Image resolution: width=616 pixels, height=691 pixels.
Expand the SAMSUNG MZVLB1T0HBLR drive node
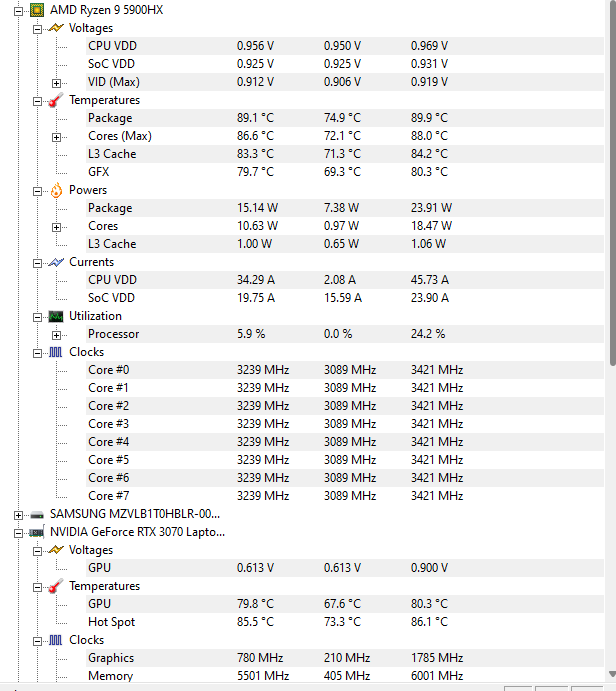pyautogui.click(x=19, y=515)
